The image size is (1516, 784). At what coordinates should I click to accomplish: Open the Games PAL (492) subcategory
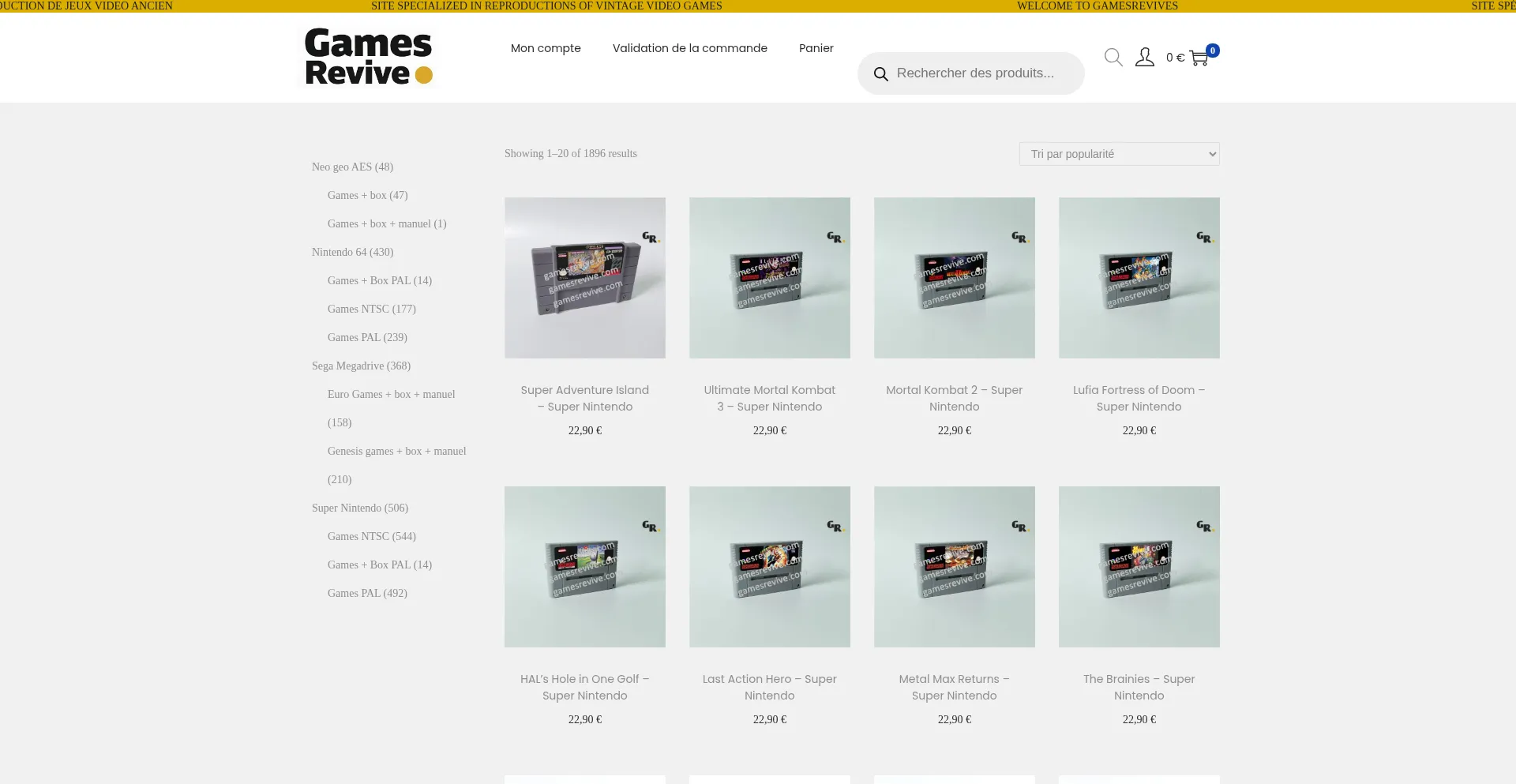click(367, 593)
